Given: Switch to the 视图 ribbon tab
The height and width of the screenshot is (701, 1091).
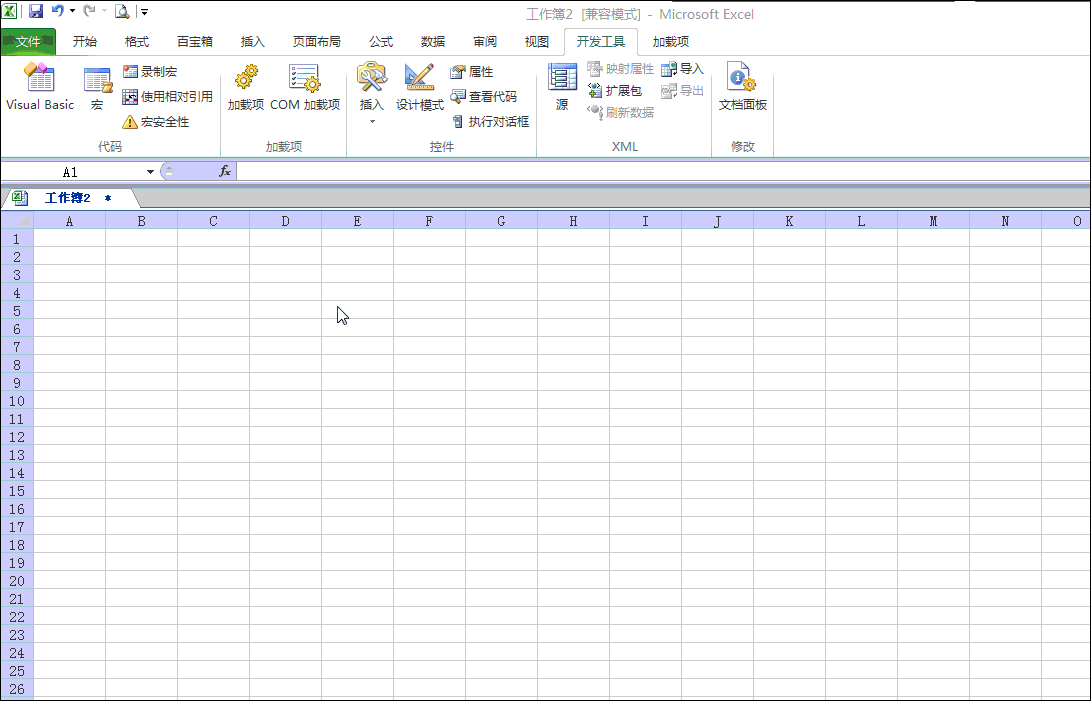Looking at the screenshot, I should click(x=536, y=41).
